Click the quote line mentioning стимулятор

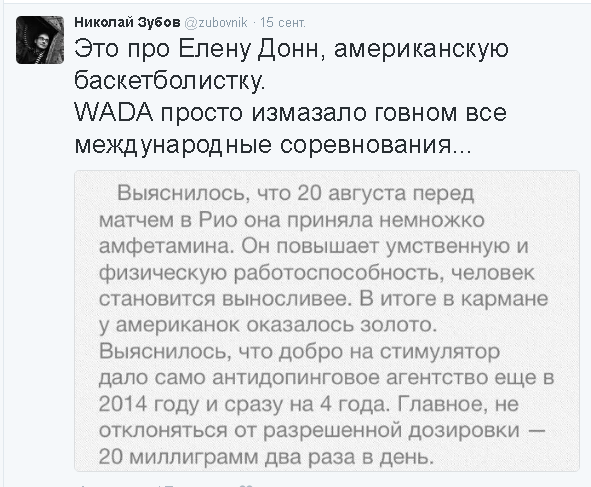(300, 352)
